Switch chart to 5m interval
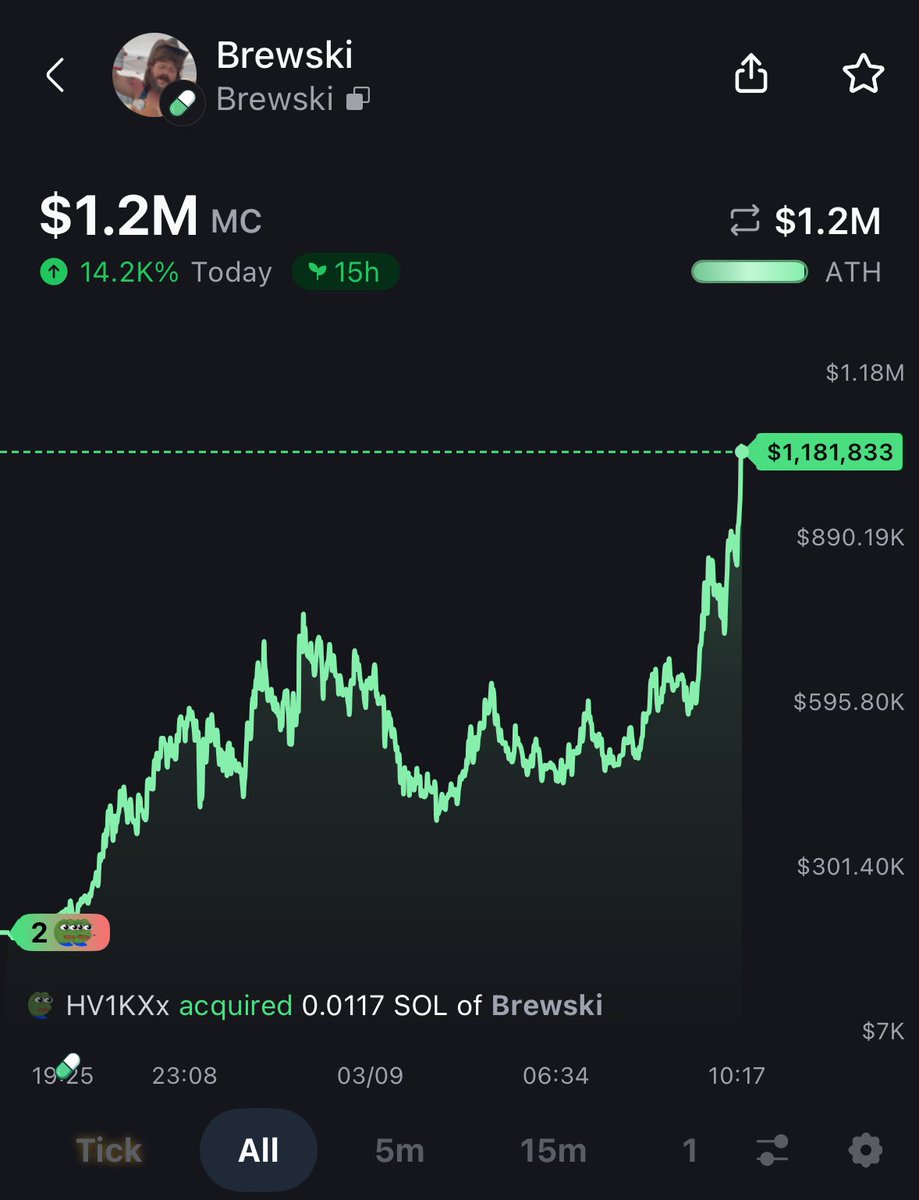The image size is (919, 1200). click(x=400, y=1151)
